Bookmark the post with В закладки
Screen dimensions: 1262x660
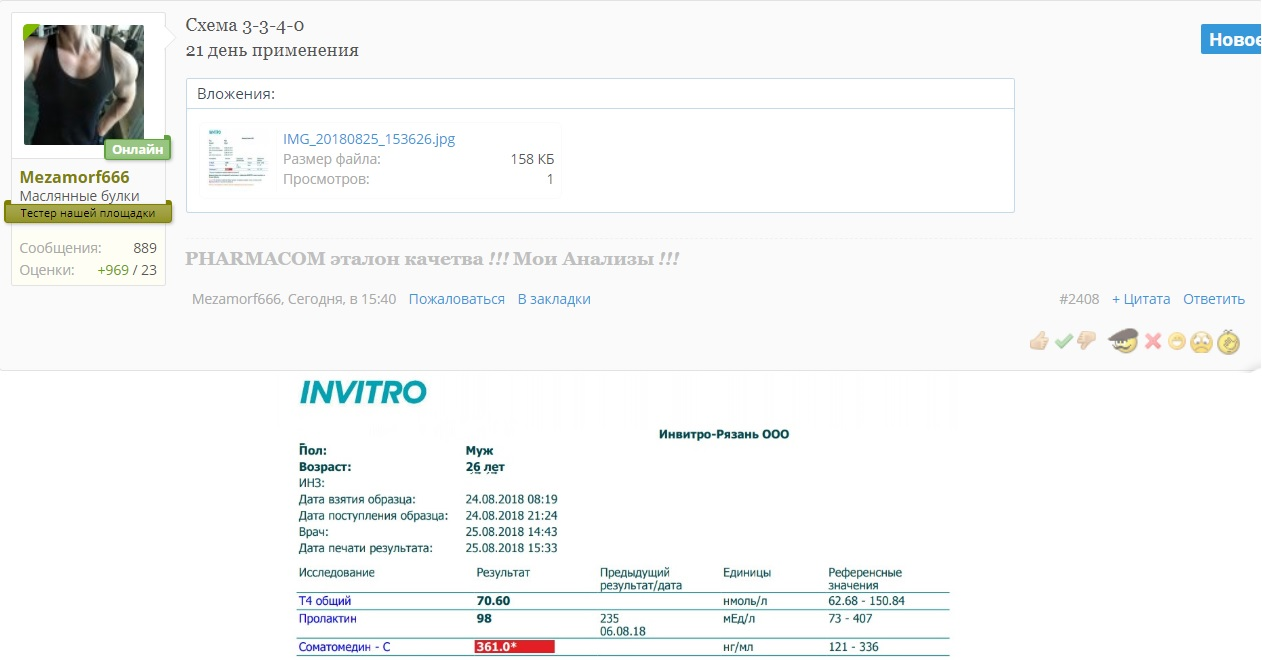(x=556, y=298)
